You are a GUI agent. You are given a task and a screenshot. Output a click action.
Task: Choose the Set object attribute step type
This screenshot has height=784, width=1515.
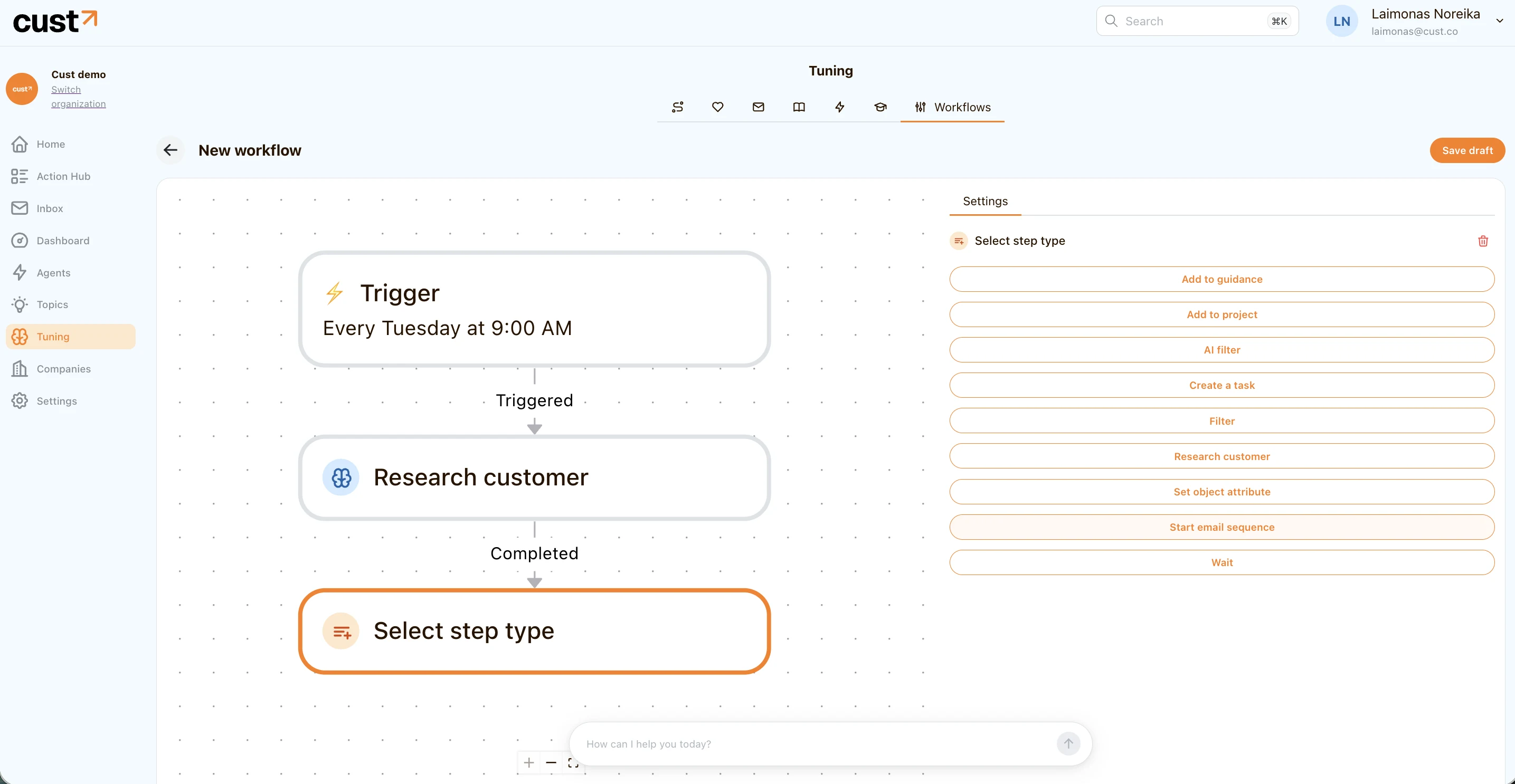pos(1222,492)
